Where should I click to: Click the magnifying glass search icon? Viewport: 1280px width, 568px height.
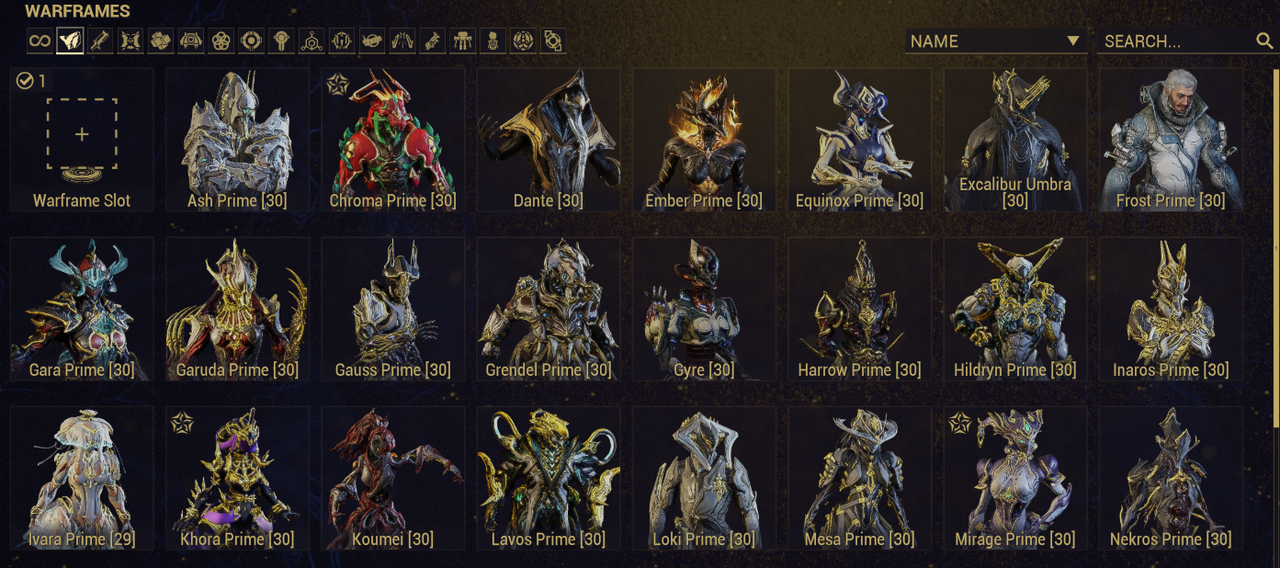[1264, 41]
